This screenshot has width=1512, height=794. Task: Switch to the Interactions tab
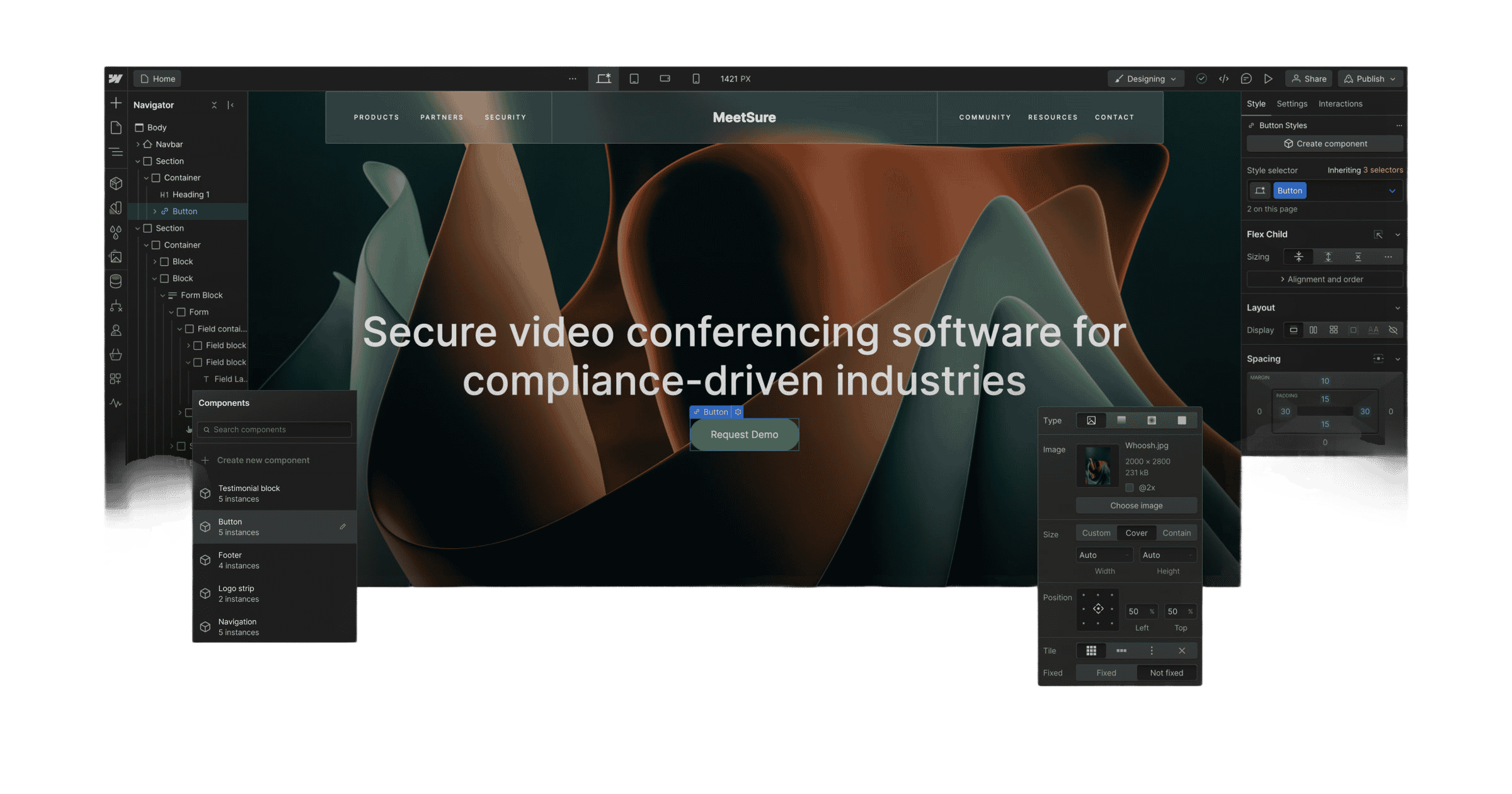[x=1341, y=104]
